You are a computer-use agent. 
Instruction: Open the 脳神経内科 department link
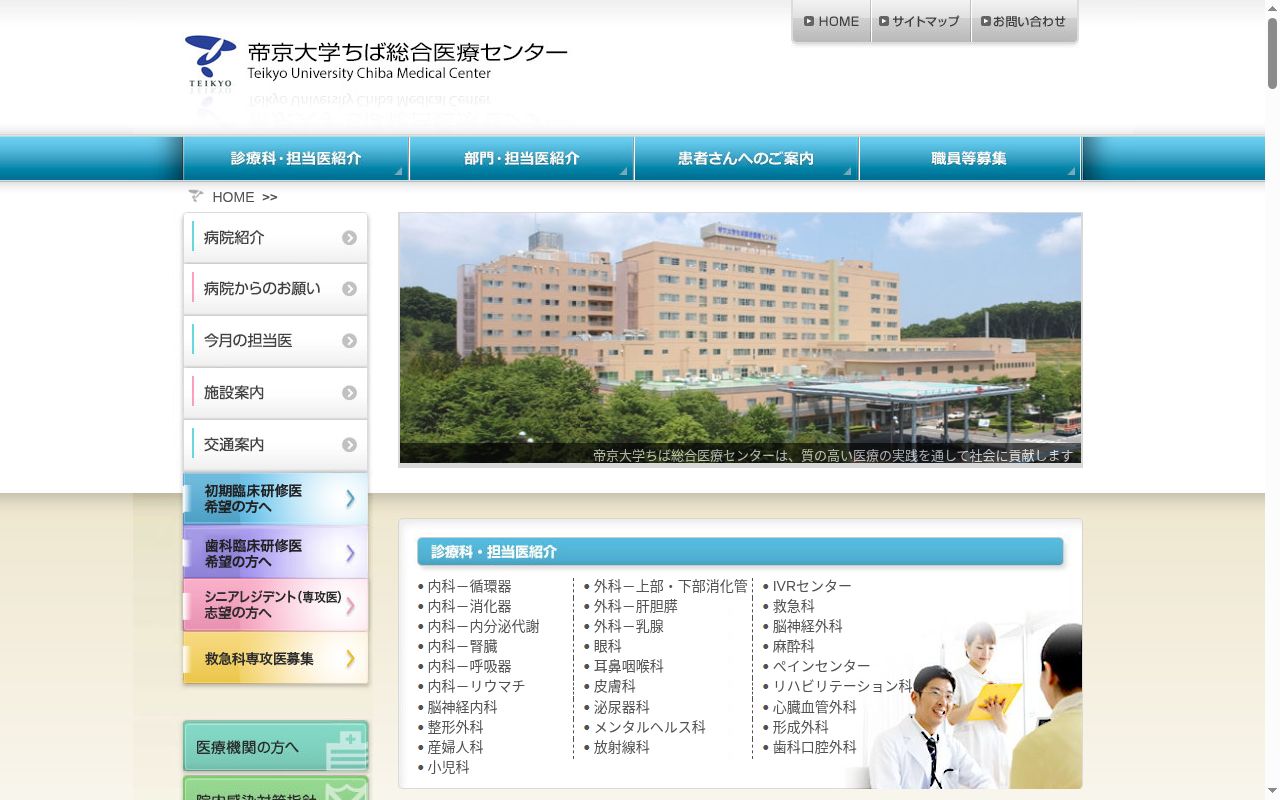pyautogui.click(x=462, y=707)
